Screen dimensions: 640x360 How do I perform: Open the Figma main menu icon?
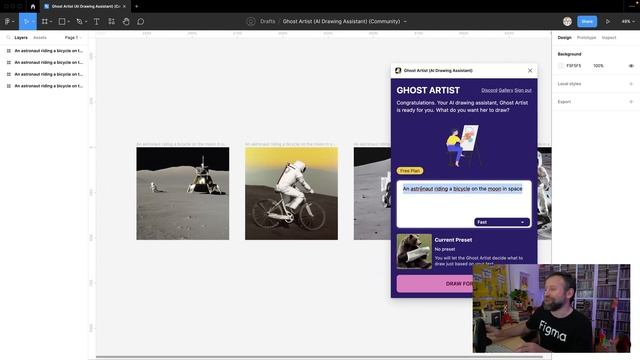(x=9, y=21)
